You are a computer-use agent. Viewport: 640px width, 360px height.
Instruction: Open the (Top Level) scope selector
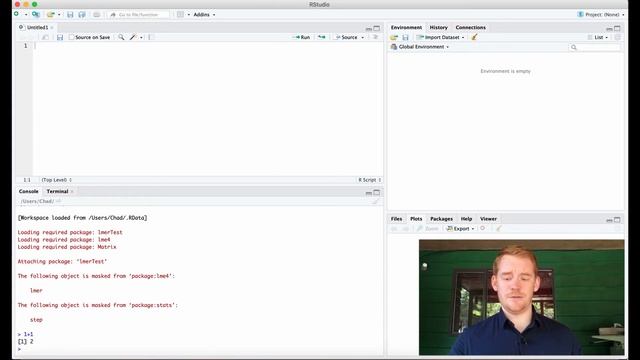[56, 180]
